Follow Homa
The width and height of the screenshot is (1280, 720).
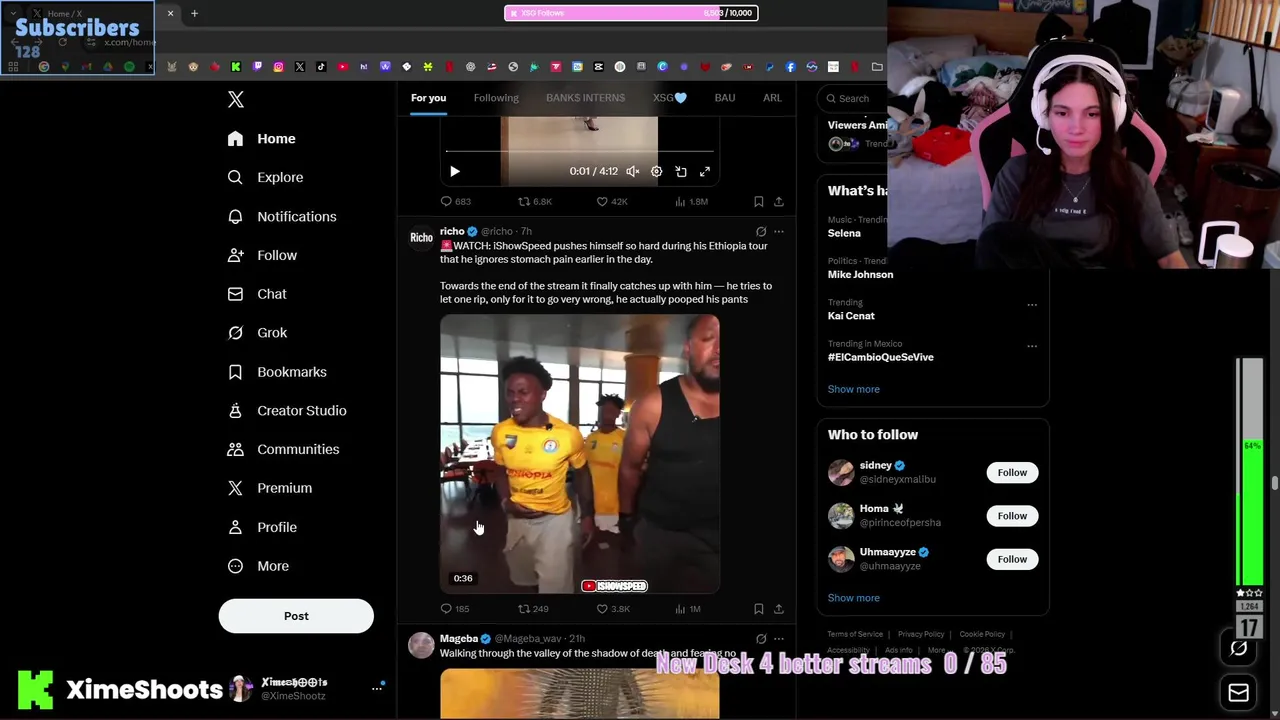point(1012,516)
